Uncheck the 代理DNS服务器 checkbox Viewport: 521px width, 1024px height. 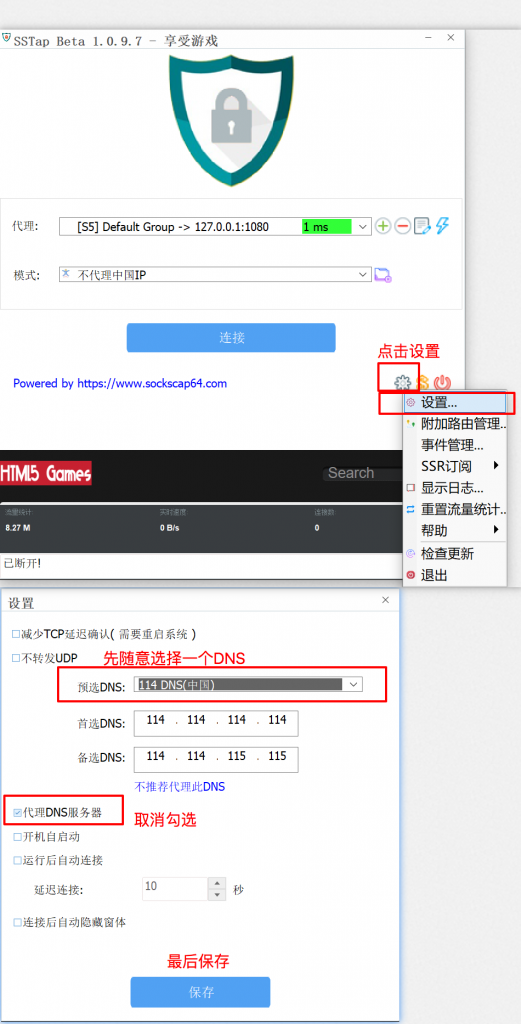17,814
